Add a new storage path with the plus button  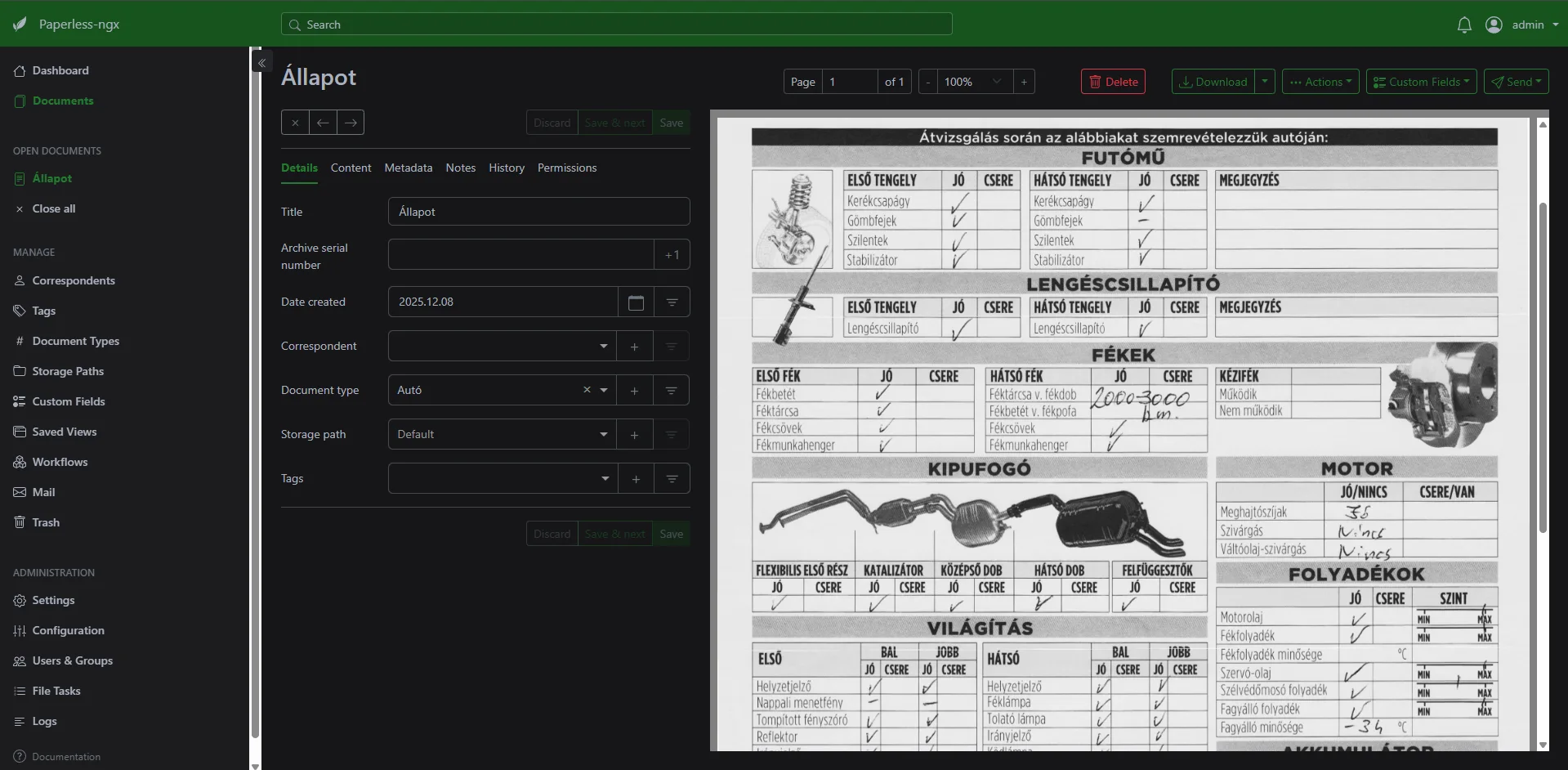pos(634,435)
